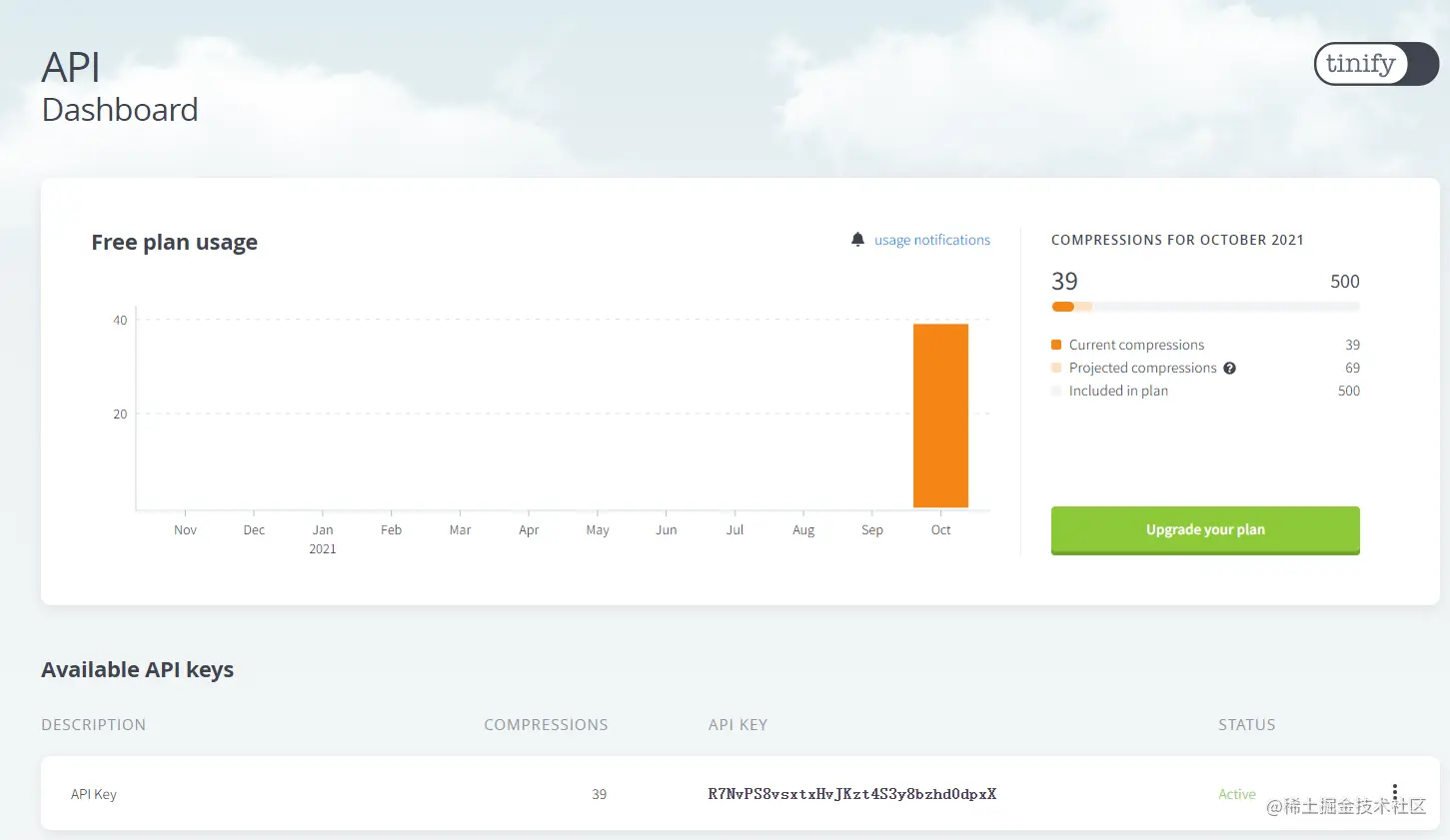This screenshot has width=1450, height=840.
Task: Click the "Current compressions" legend label
Action: coord(1137,345)
